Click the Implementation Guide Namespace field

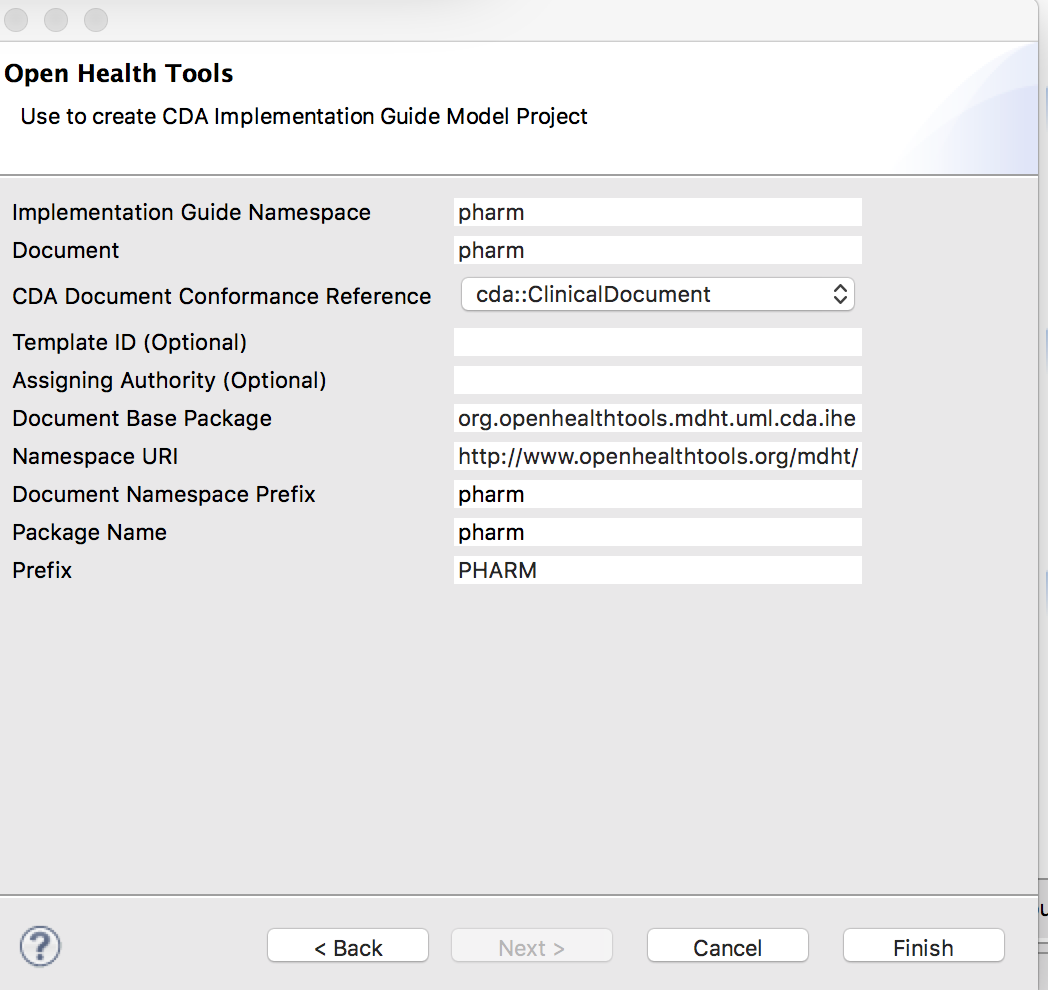pyautogui.click(x=658, y=212)
